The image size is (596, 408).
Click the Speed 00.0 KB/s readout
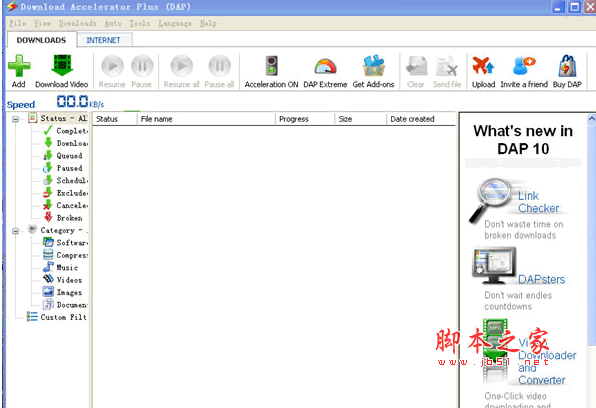(55, 102)
